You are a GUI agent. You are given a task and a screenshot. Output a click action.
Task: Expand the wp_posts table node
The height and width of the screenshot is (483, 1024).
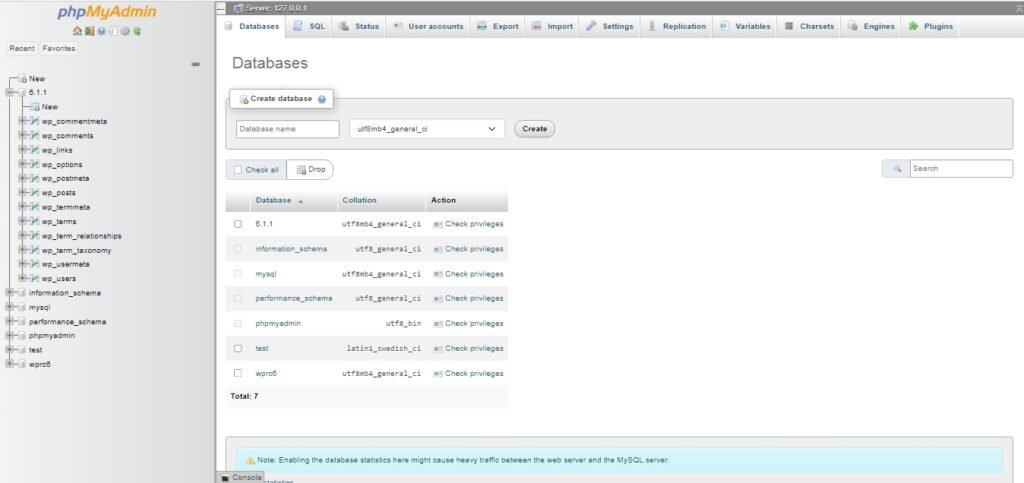click(22, 193)
